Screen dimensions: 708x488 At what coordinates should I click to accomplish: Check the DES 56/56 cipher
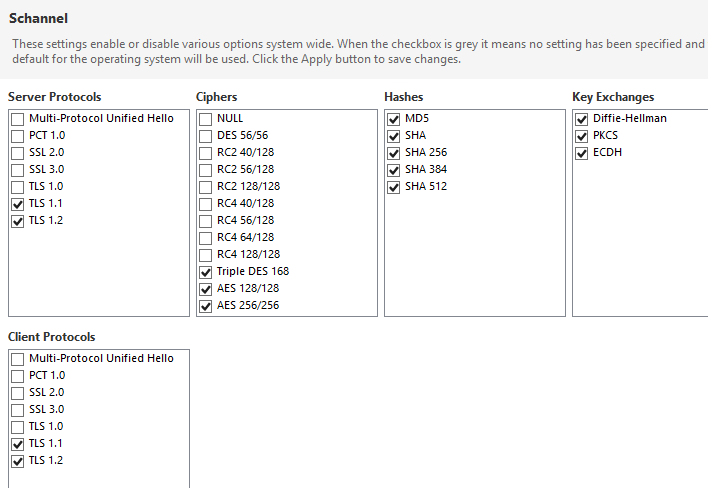coord(206,136)
